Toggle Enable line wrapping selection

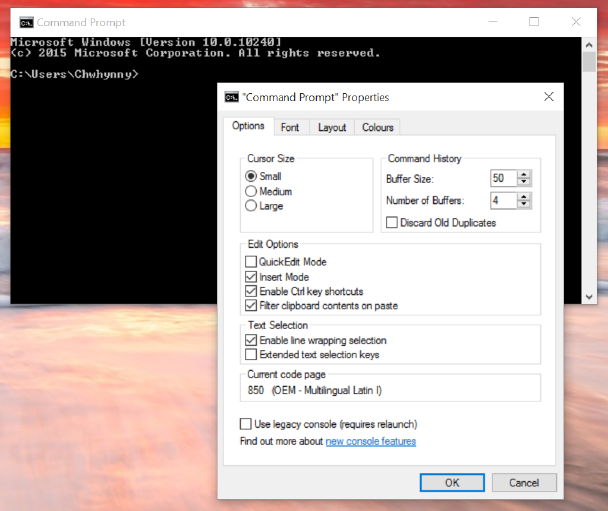point(251,340)
